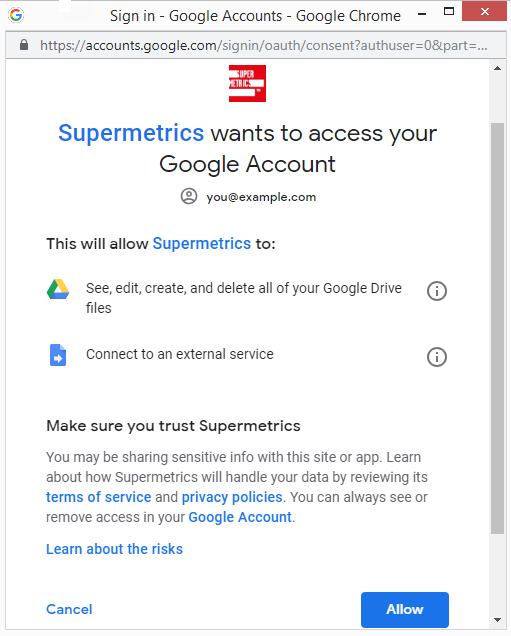This screenshot has height=636, width=511.
Task: Open Learn about the risks link
Action: click(x=114, y=549)
